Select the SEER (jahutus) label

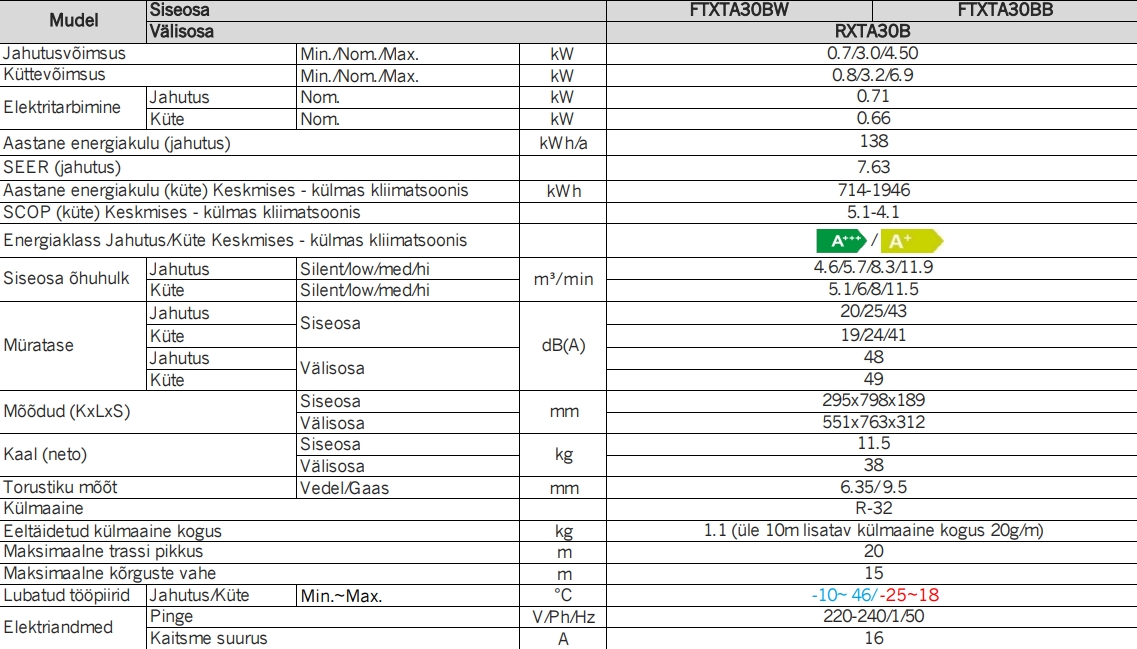62,168
